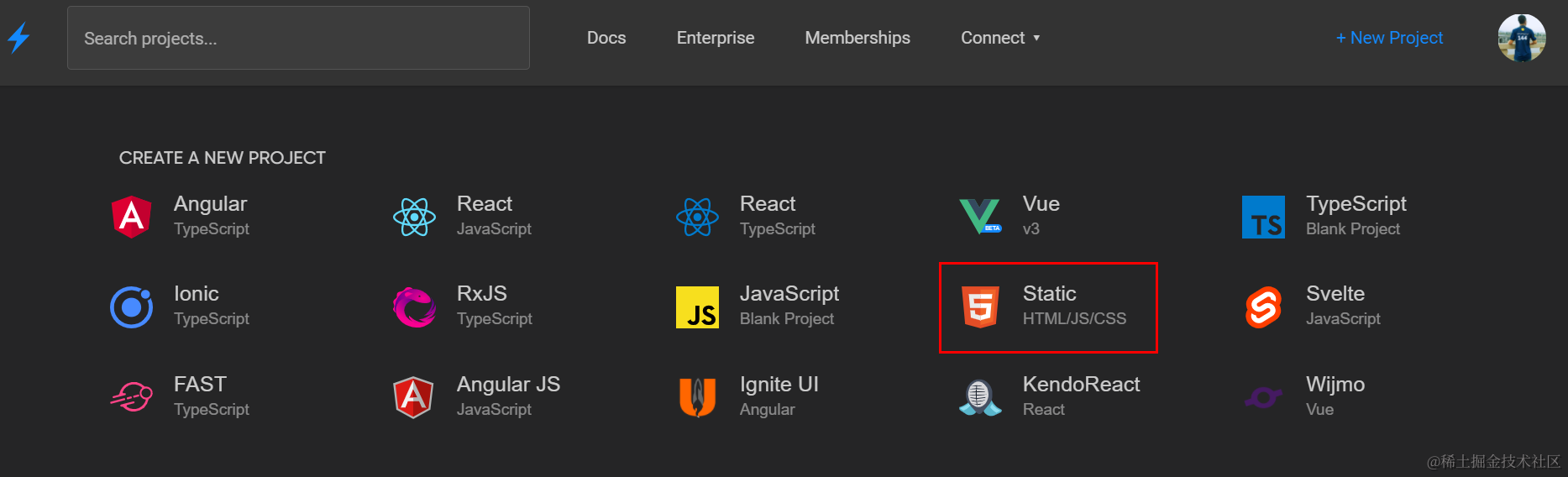The height and width of the screenshot is (477, 1568).
Task: Open the Docs menu item
Action: coord(606,38)
